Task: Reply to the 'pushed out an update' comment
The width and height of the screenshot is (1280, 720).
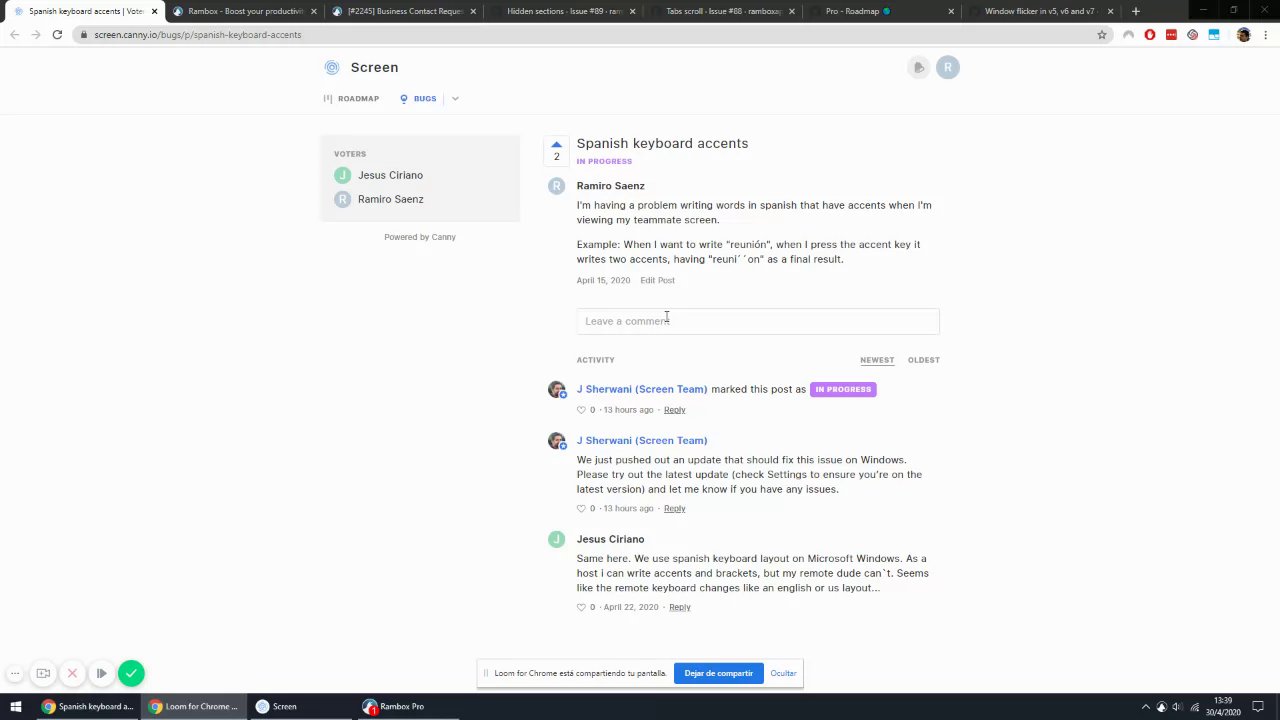Action: click(x=675, y=509)
